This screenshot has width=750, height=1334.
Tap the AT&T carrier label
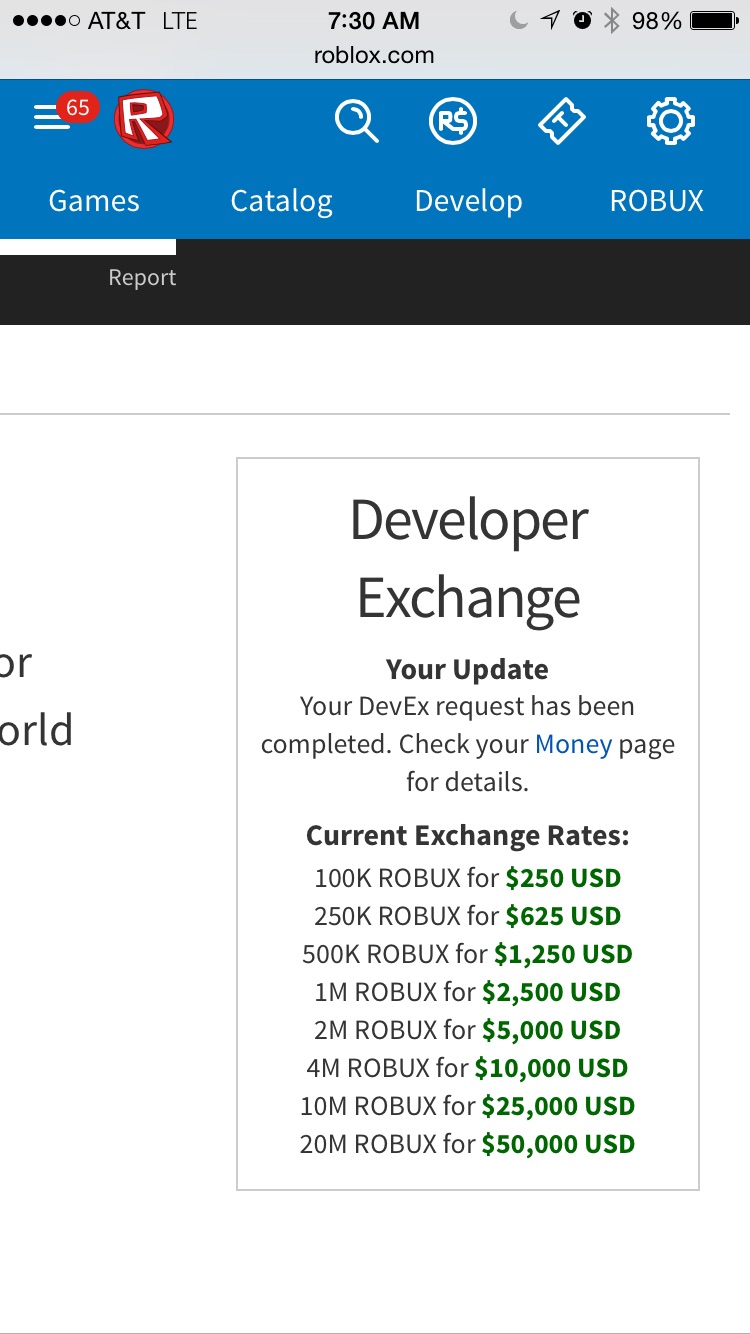coord(116,21)
